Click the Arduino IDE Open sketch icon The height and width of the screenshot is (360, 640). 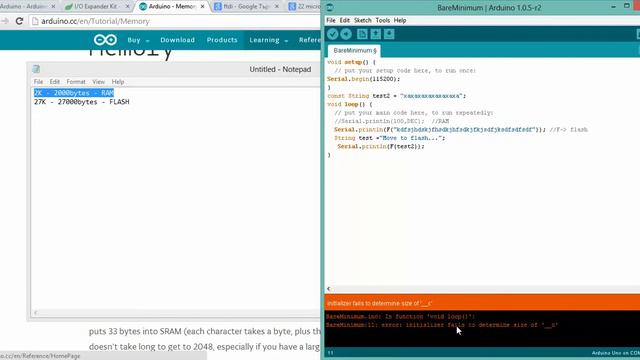376,34
